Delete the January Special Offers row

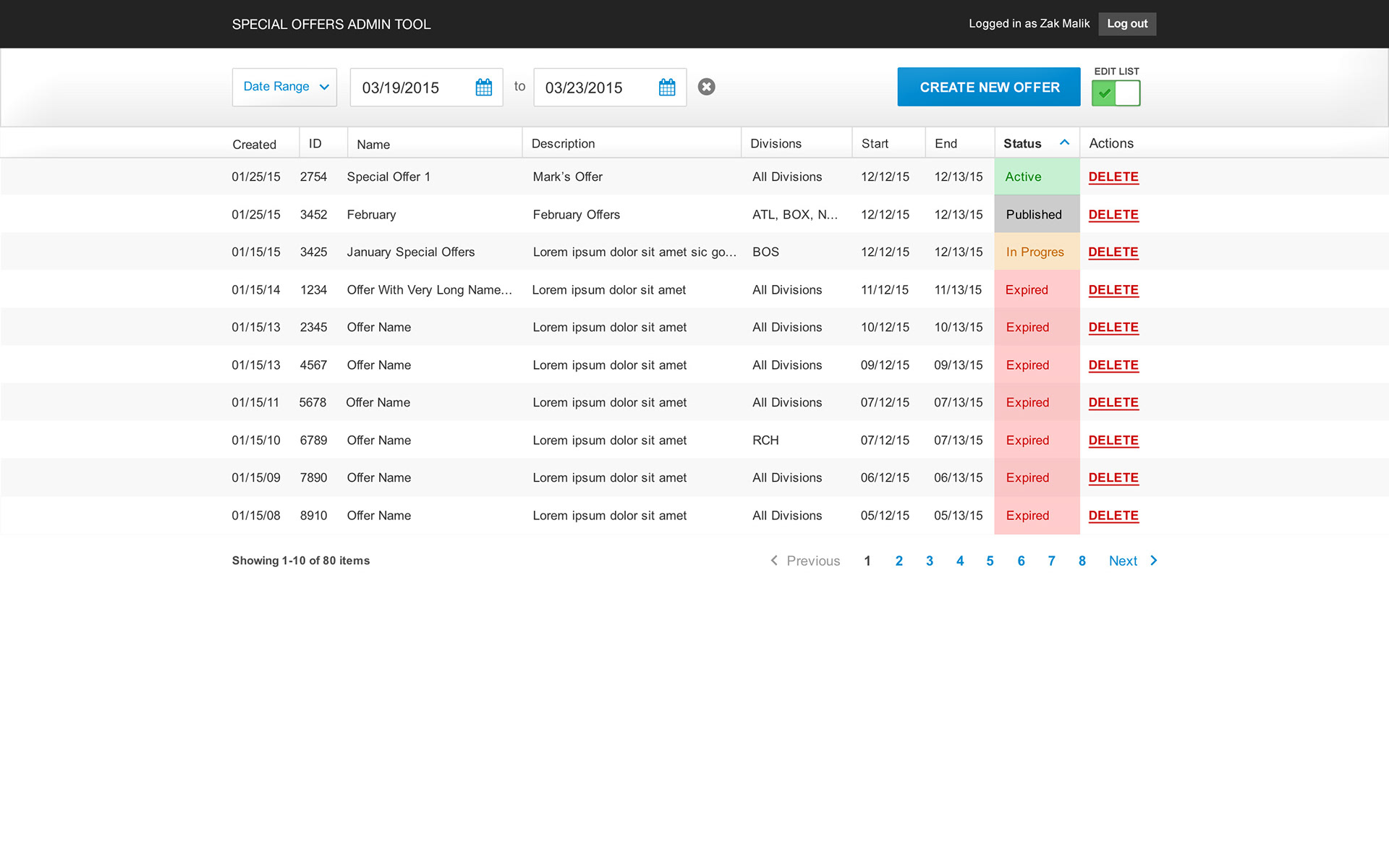pyautogui.click(x=1113, y=252)
